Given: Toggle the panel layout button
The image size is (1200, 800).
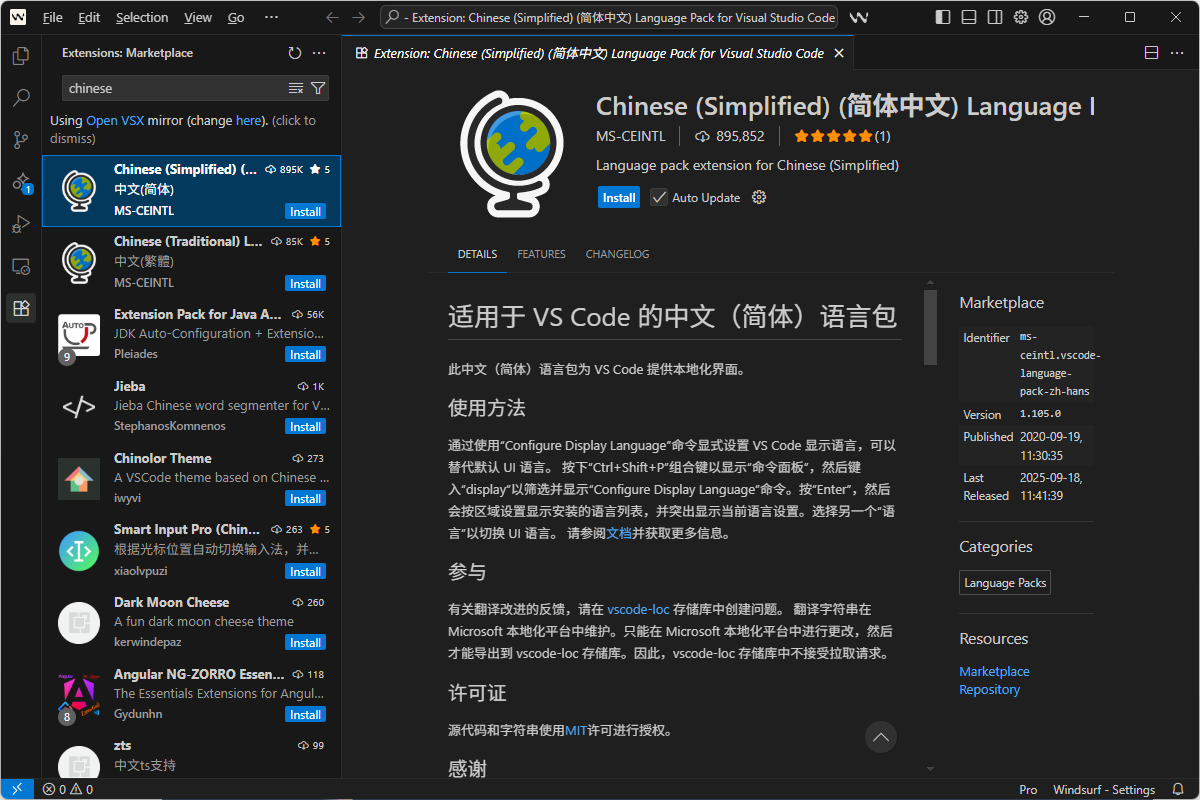Looking at the screenshot, I should (969, 17).
